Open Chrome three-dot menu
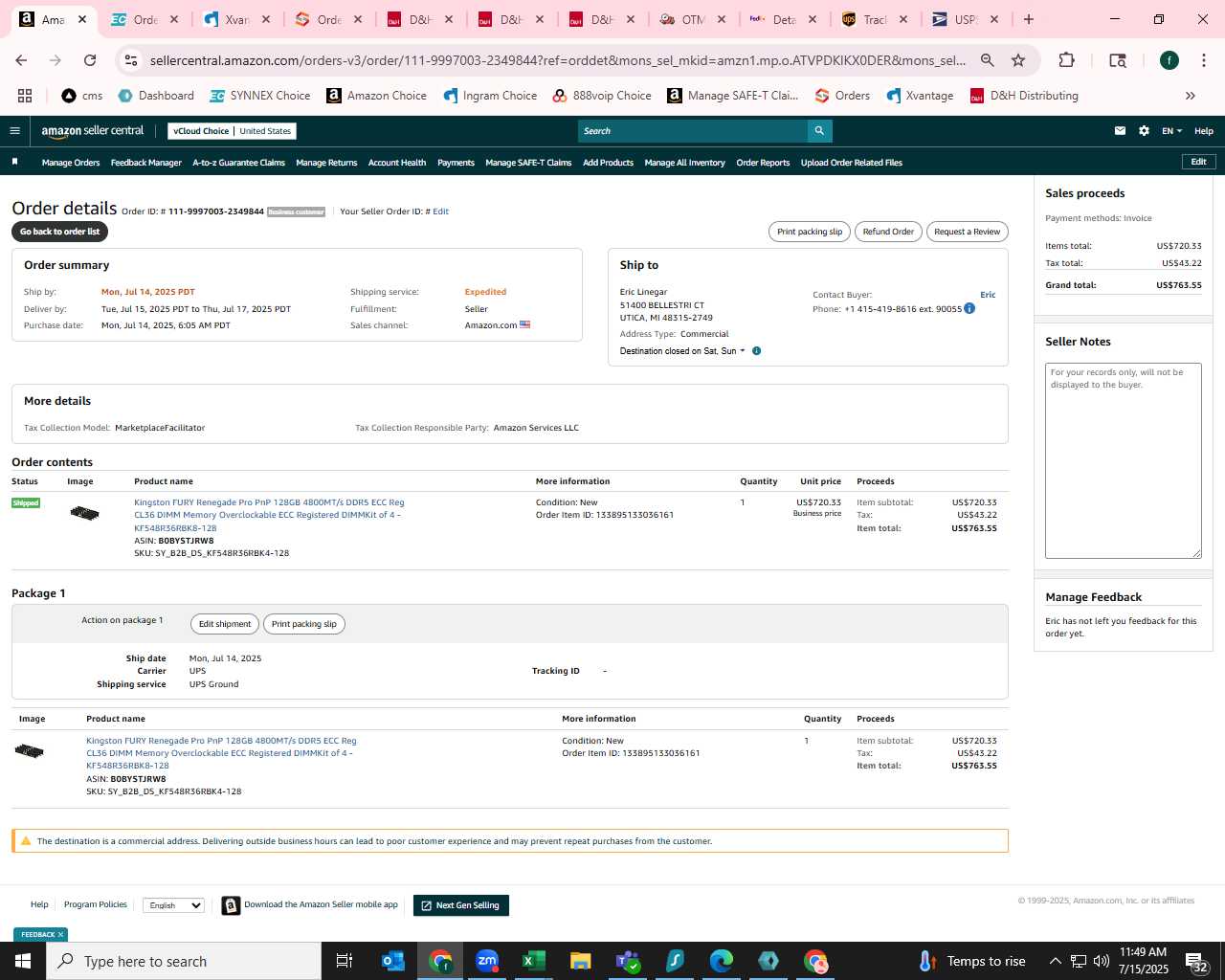Screen dimensions: 1225x980 1203,60
